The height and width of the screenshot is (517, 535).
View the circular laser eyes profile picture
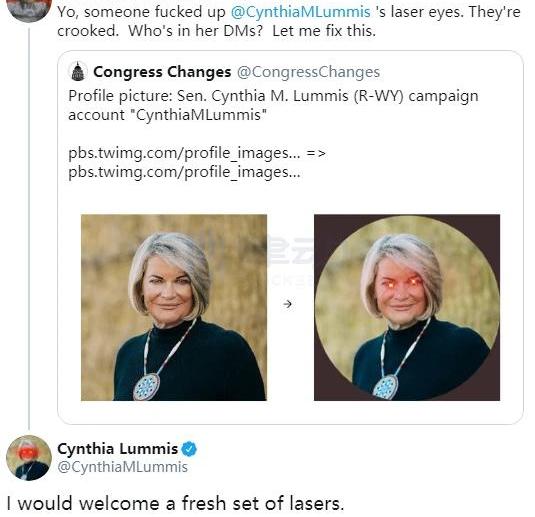407,307
